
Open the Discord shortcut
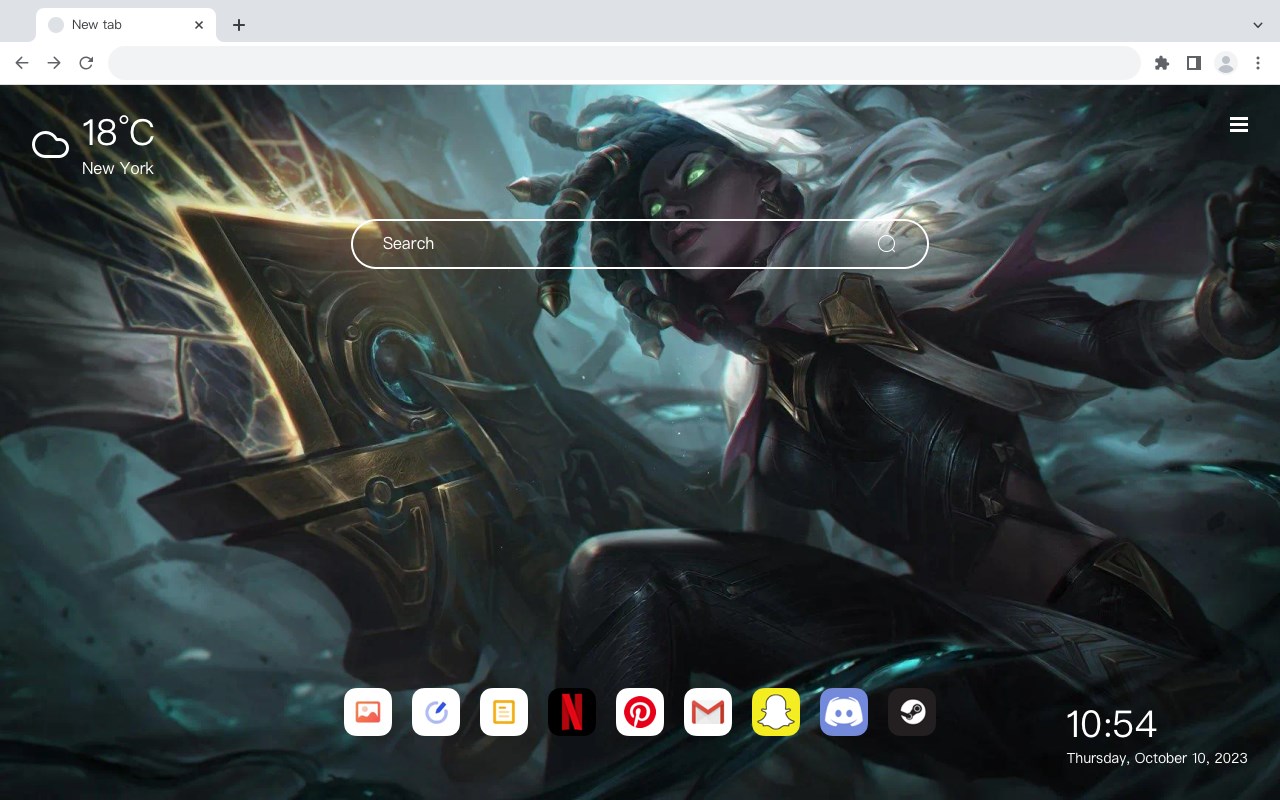point(844,712)
